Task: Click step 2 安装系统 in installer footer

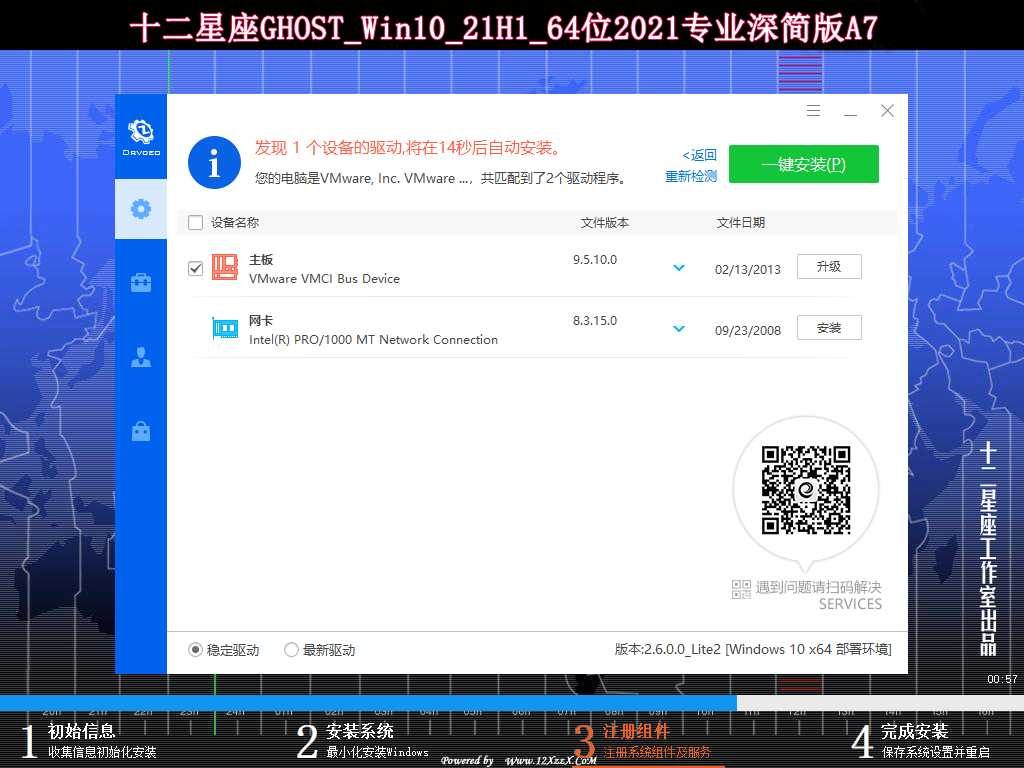Action: (x=362, y=741)
